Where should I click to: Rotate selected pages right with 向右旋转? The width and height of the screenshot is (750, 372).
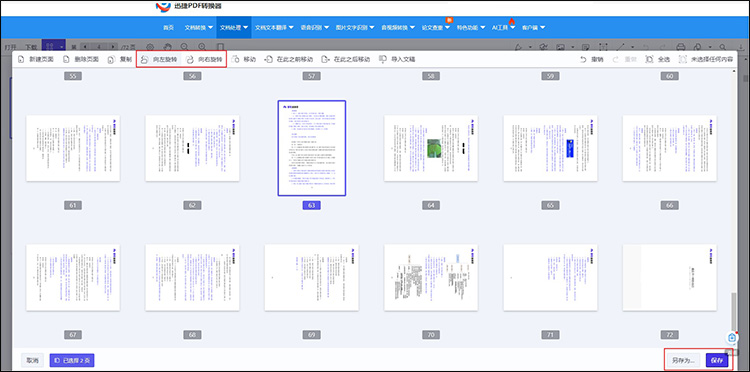pos(205,59)
